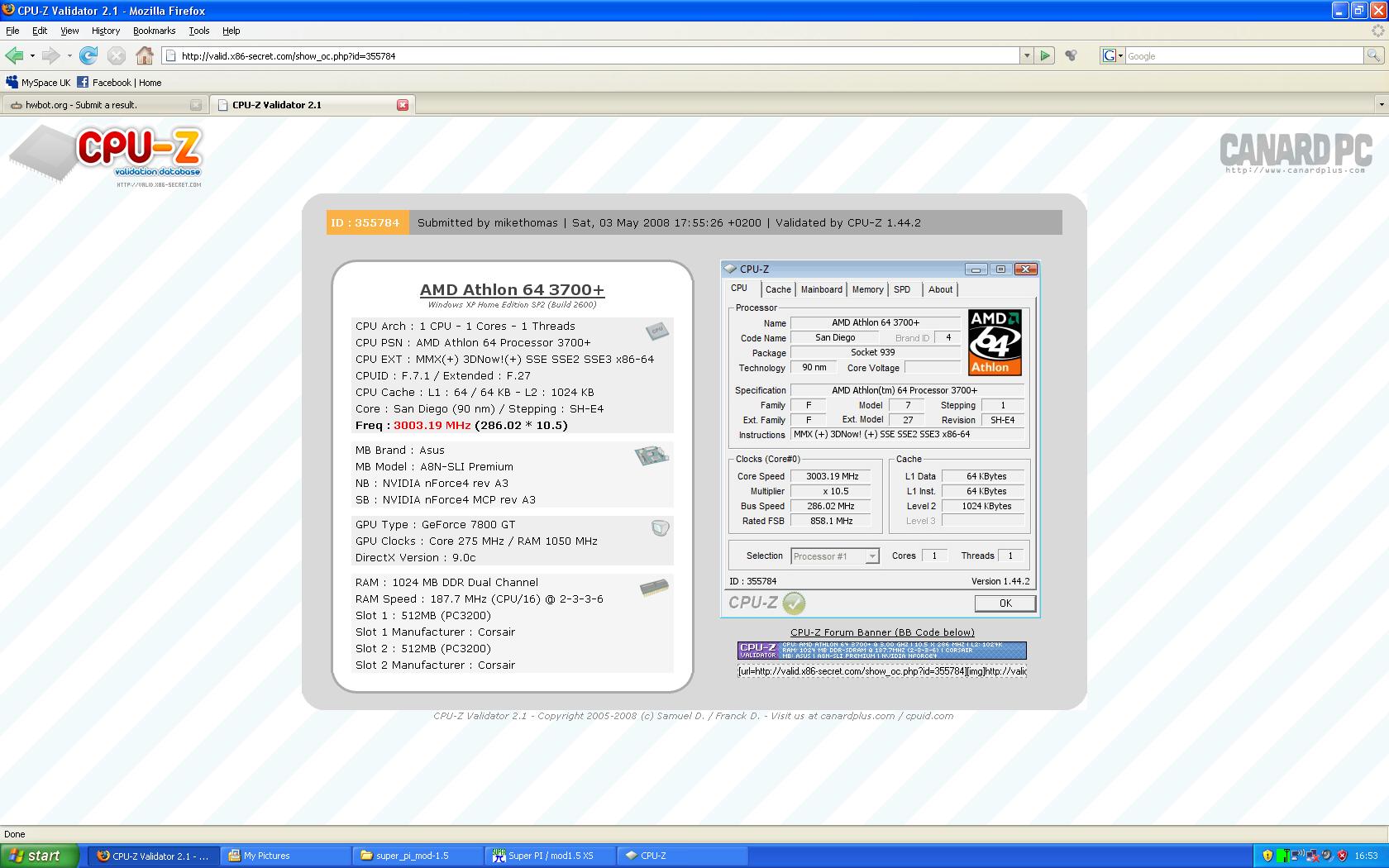The height and width of the screenshot is (868, 1389).
Task: Select the About tab in CPU-Z
Action: [940, 289]
